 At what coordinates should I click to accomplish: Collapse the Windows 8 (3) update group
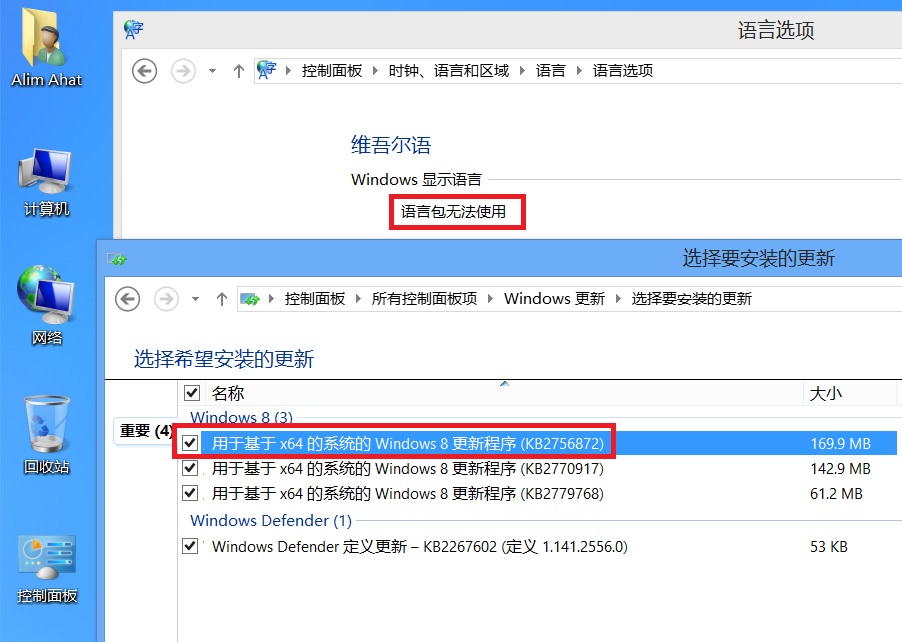241,417
